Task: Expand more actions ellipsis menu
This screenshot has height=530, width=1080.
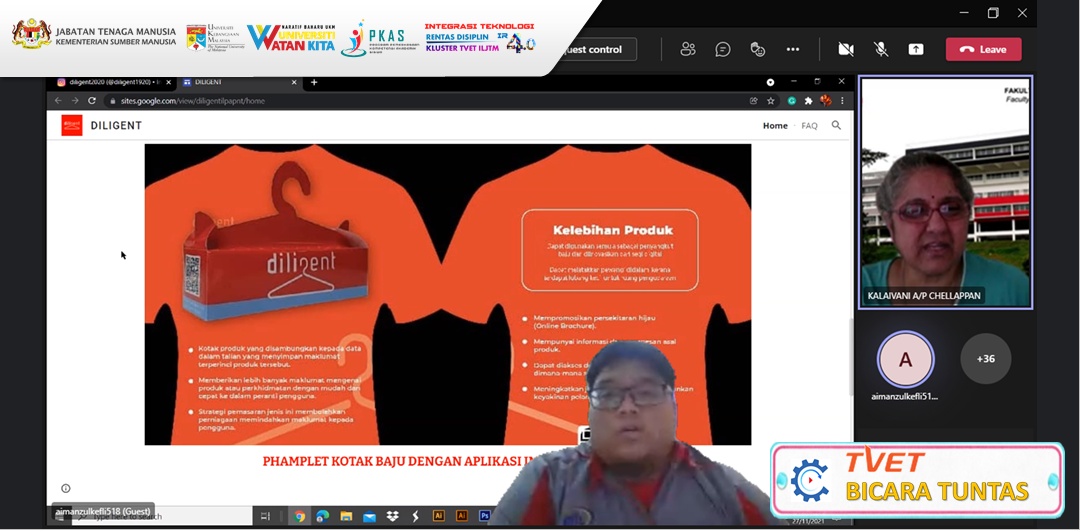Action: pos(793,49)
